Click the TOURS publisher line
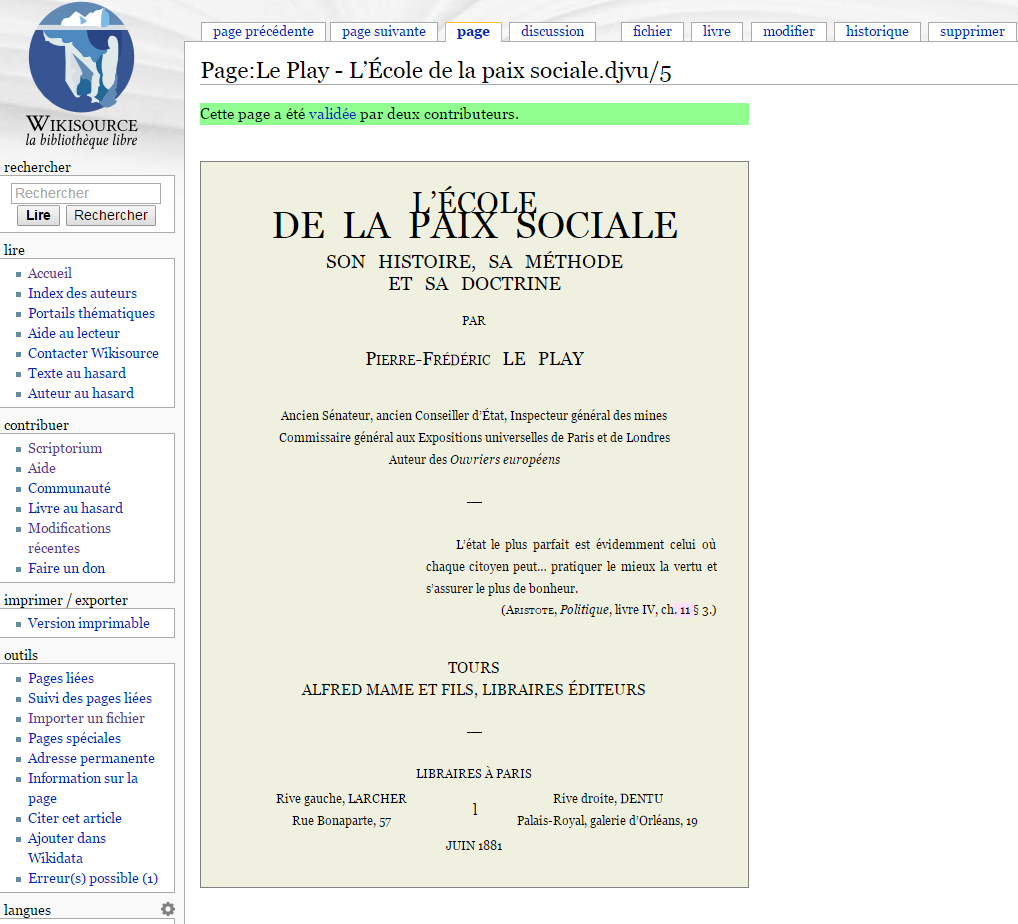Screen dimensions: 1018x924 point(474,668)
